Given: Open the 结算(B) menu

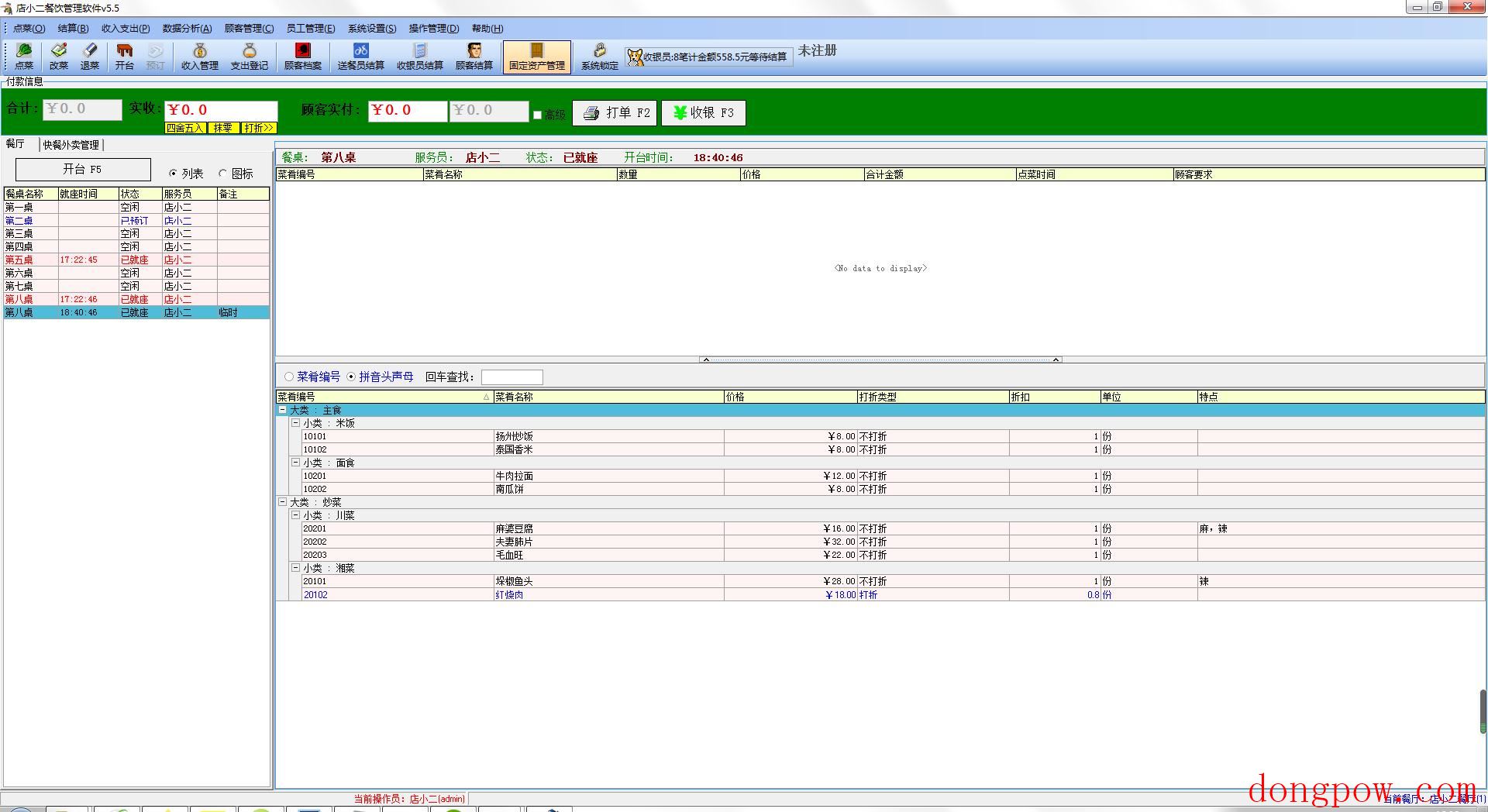Looking at the screenshot, I should 73,29.
